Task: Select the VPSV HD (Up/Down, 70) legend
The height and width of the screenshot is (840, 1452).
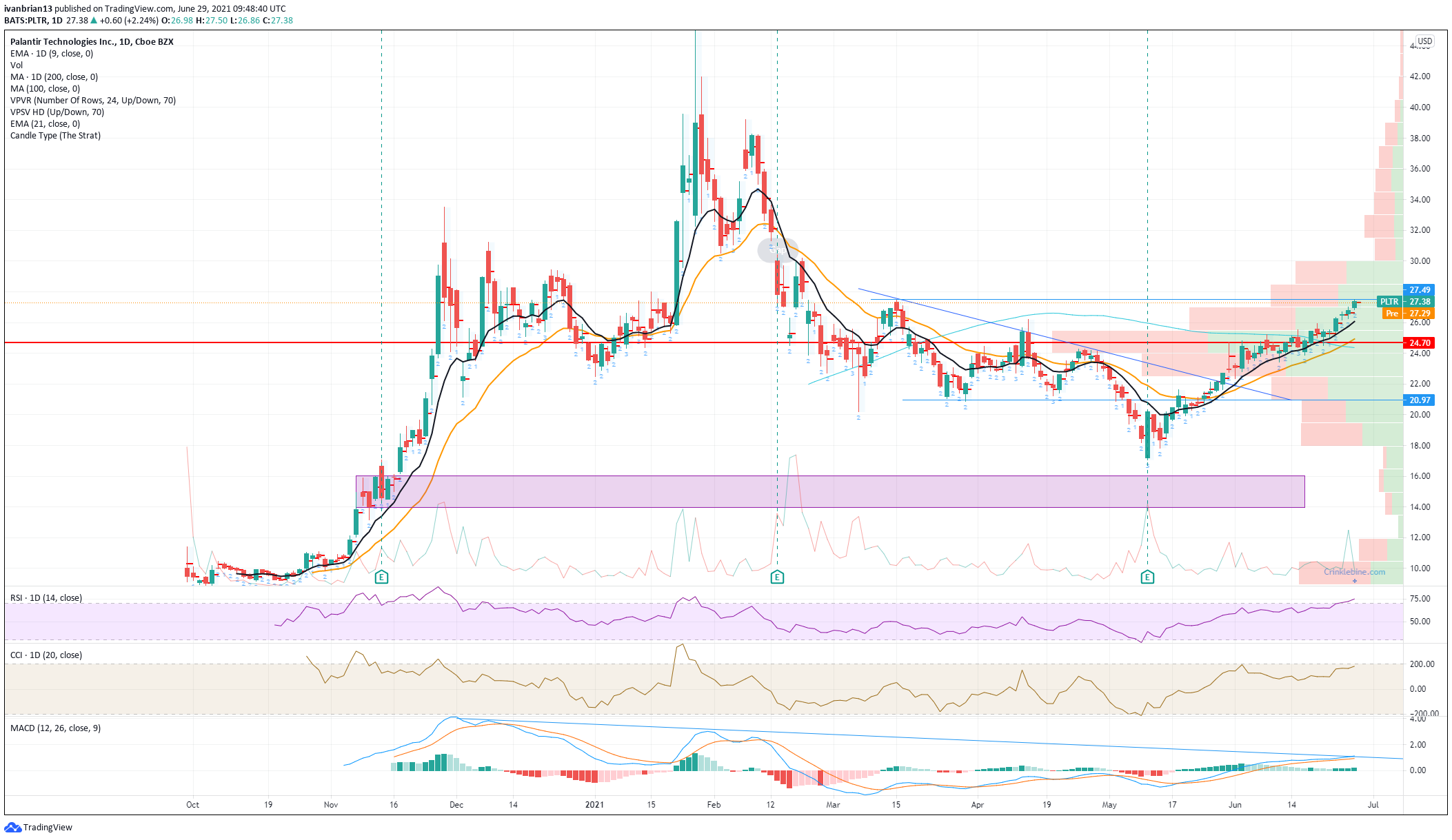Action: (x=57, y=112)
